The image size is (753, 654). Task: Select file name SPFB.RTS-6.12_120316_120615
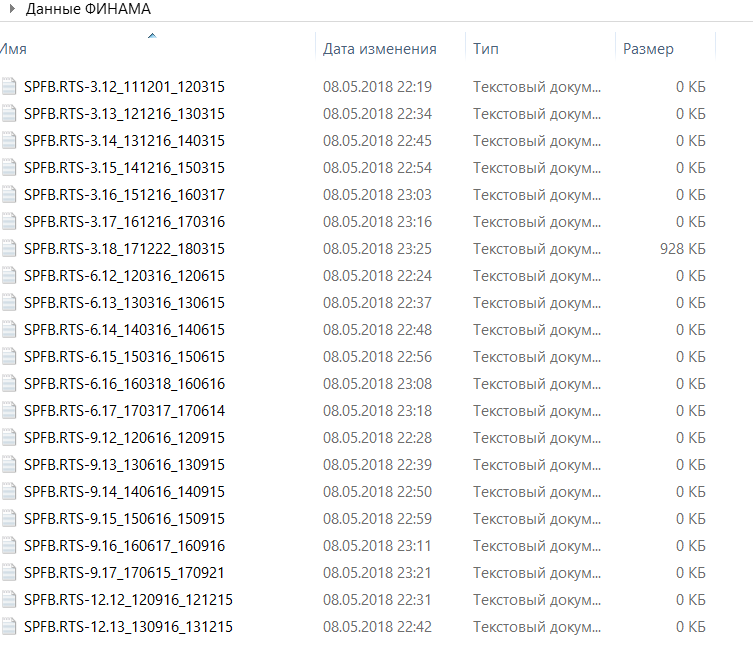[x=124, y=276]
